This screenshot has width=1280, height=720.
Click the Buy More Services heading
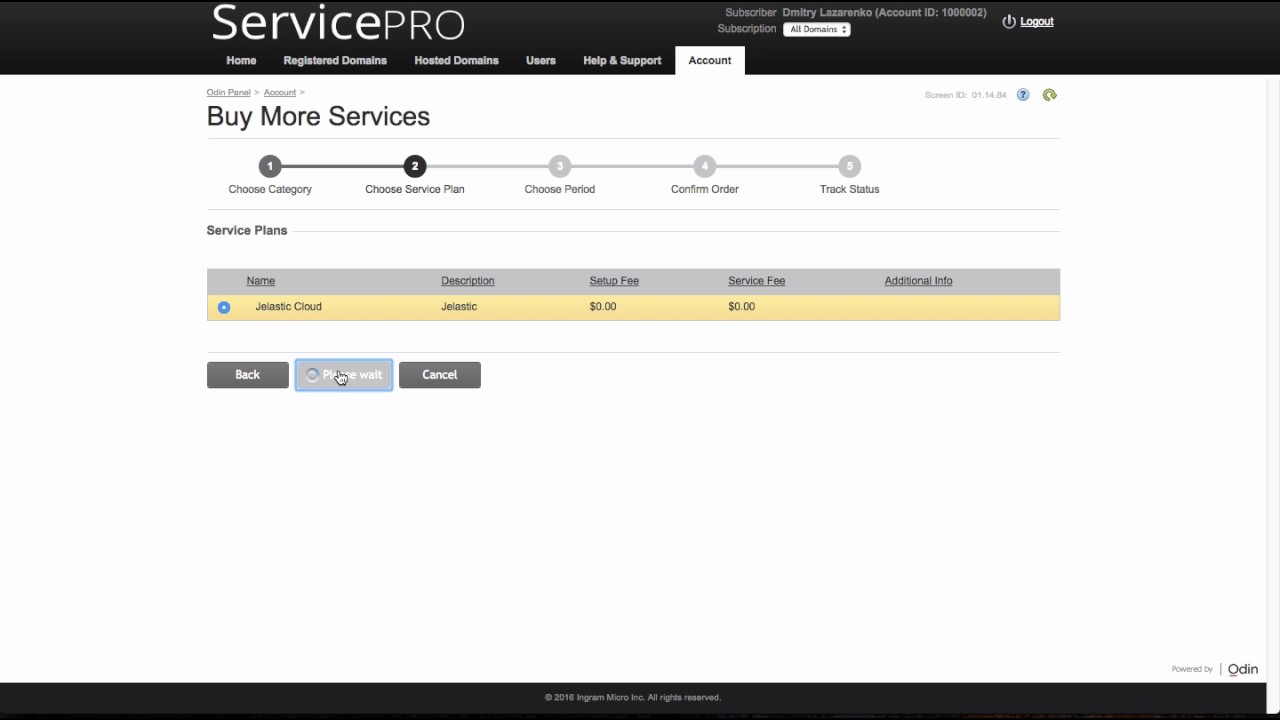pyautogui.click(x=318, y=116)
